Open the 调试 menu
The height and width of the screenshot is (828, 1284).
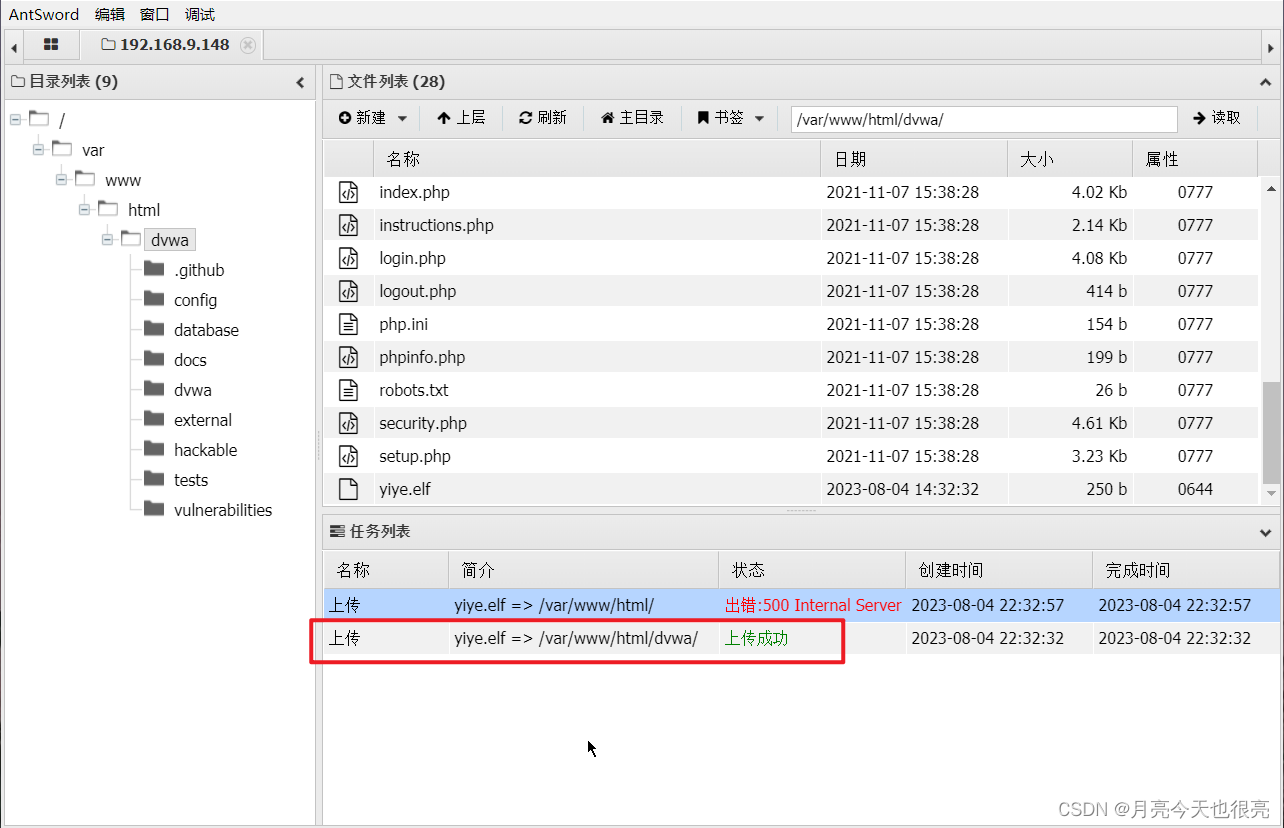coord(200,14)
